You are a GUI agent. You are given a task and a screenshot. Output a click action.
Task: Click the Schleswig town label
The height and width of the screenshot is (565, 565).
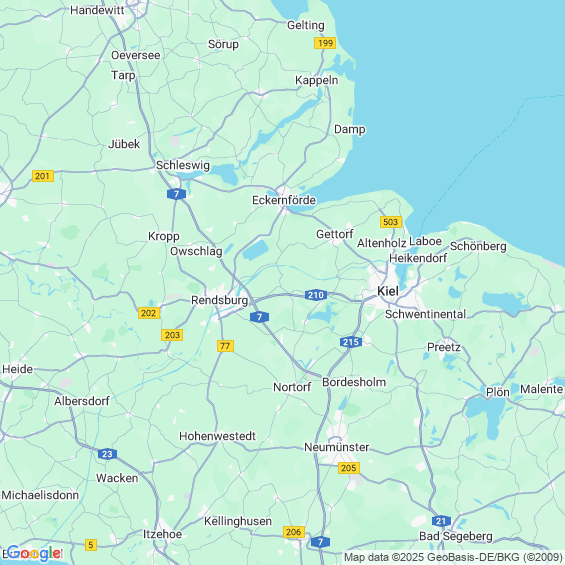point(183,165)
